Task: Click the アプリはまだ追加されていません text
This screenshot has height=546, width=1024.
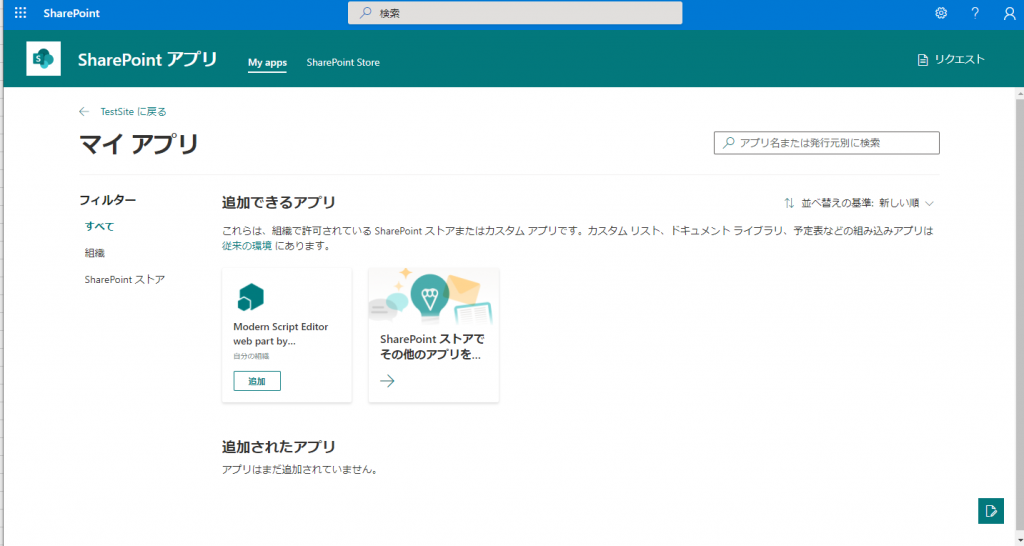Action: pos(300,470)
